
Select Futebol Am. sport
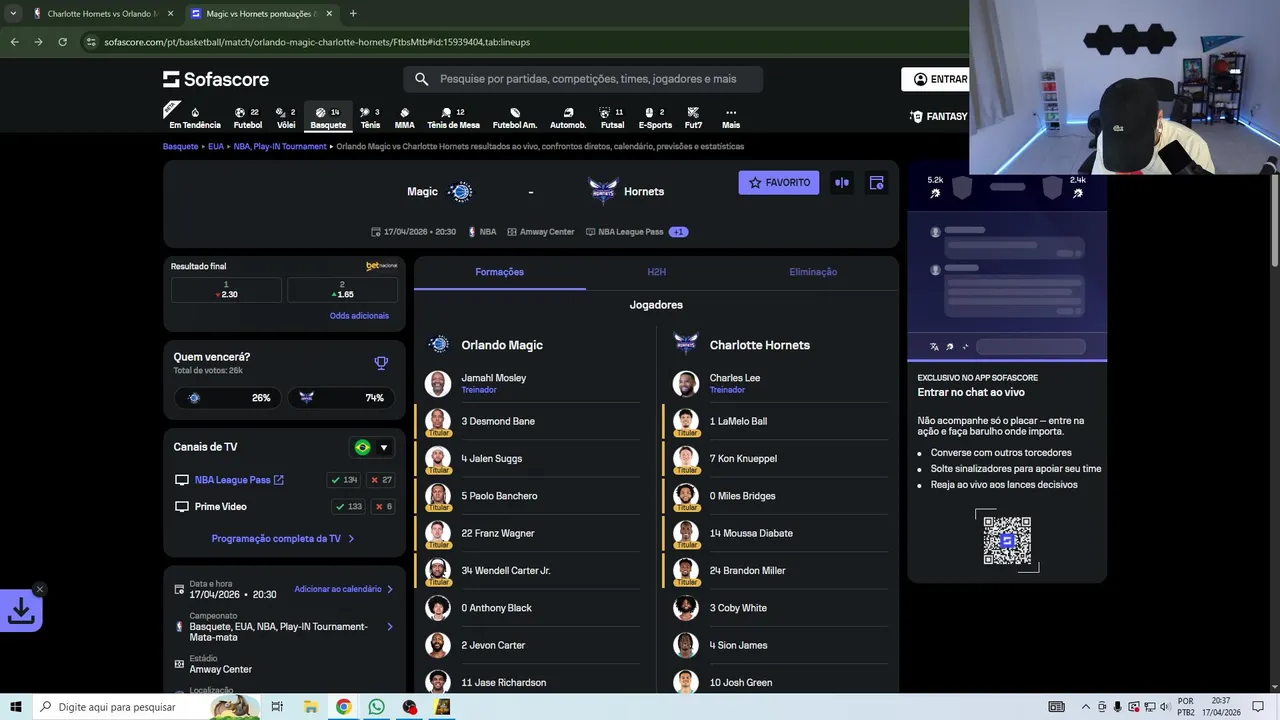pyautogui.click(x=515, y=118)
